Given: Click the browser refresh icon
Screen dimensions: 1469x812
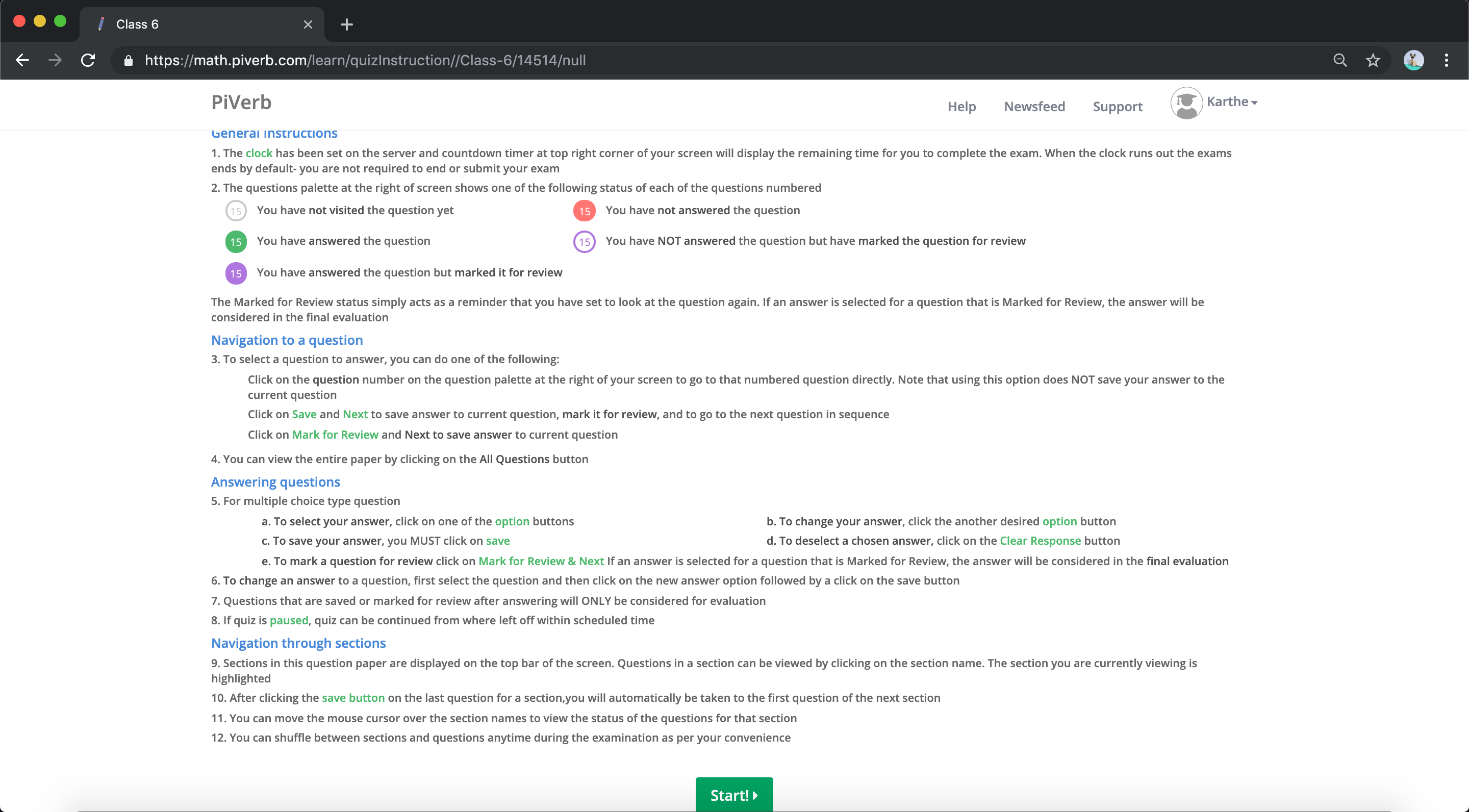Looking at the screenshot, I should [89, 60].
